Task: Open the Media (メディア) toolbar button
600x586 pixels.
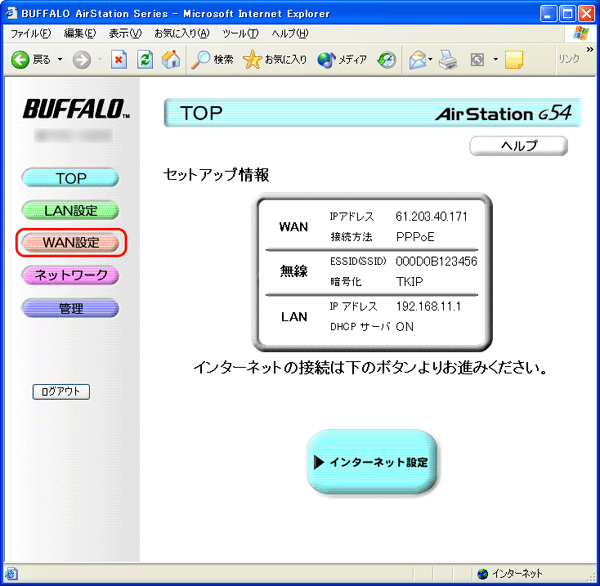Action: click(x=342, y=60)
